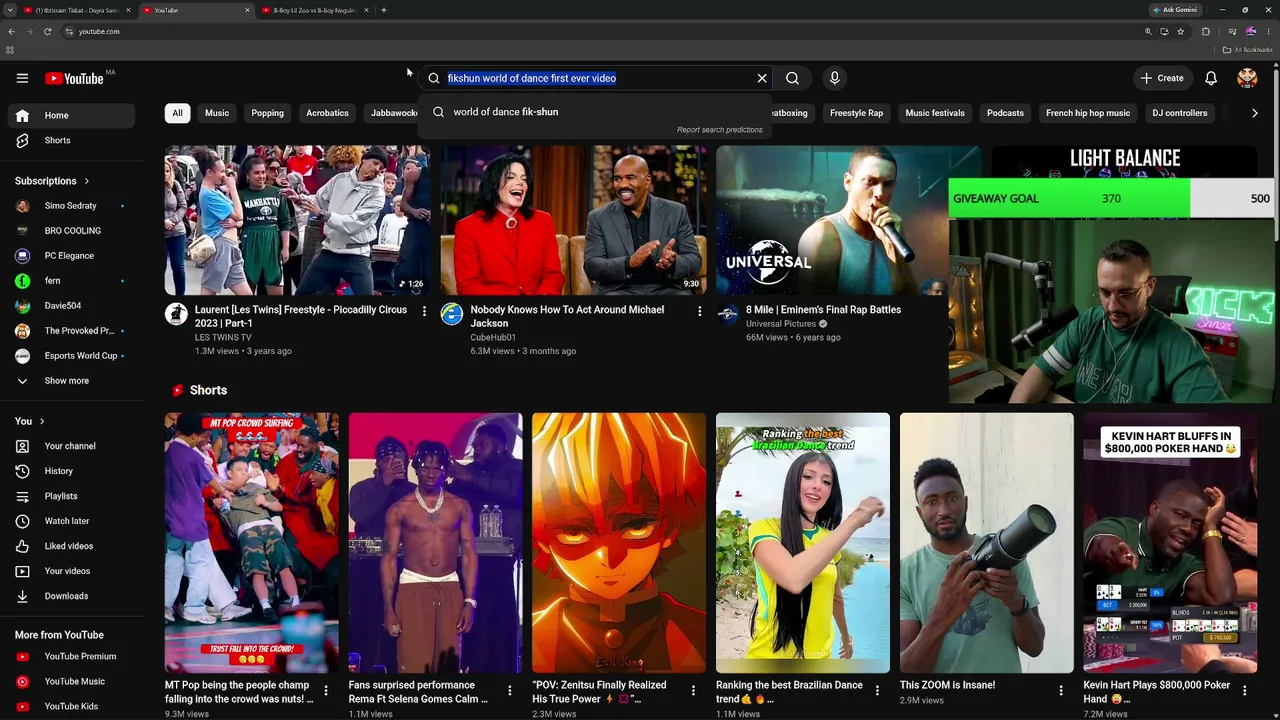Image resolution: width=1280 pixels, height=720 pixels.
Task: Start voice search with the microphone icon
Action: point(834,78)
